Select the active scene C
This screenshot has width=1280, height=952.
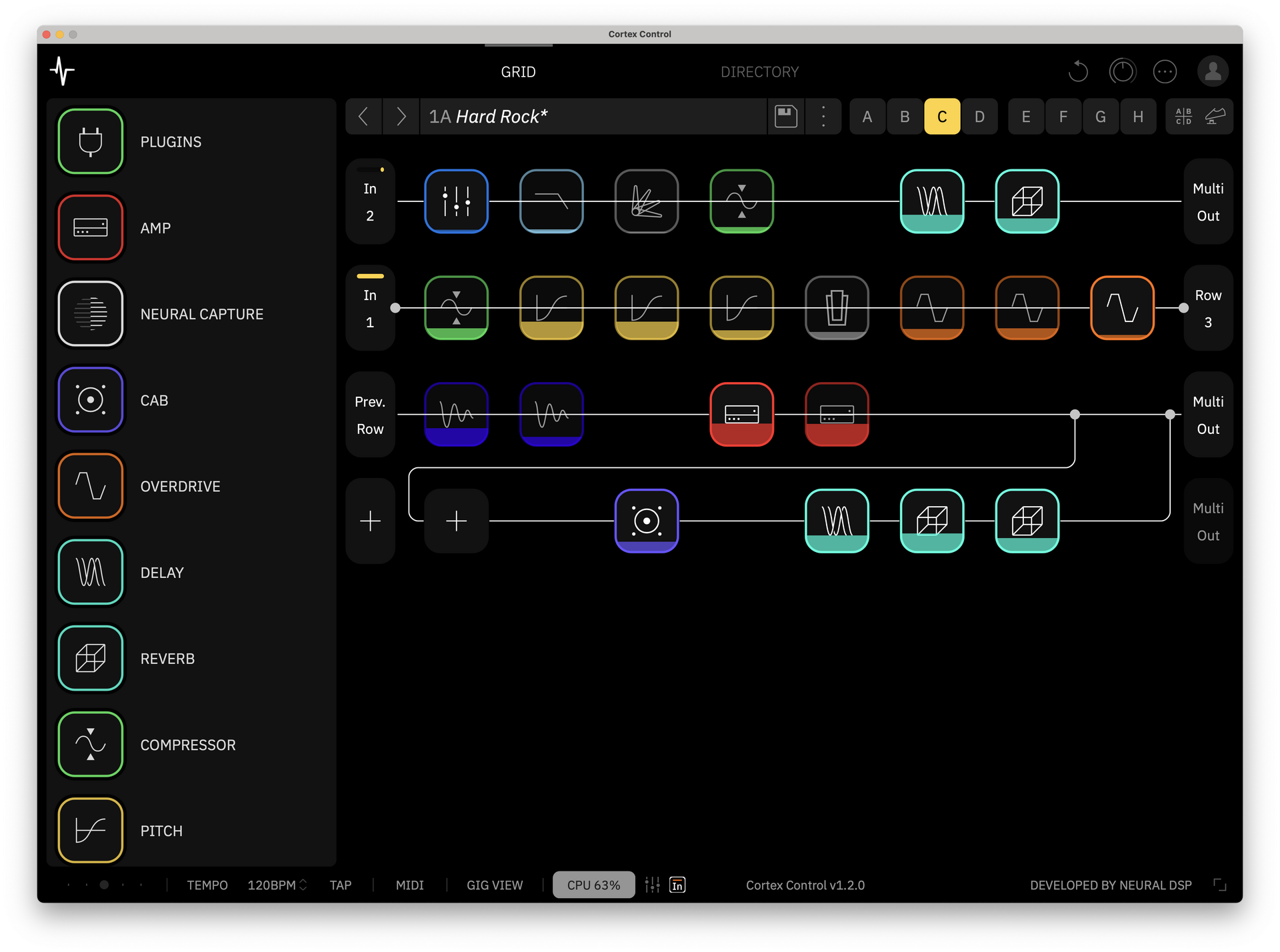click(x=942, y=117)
